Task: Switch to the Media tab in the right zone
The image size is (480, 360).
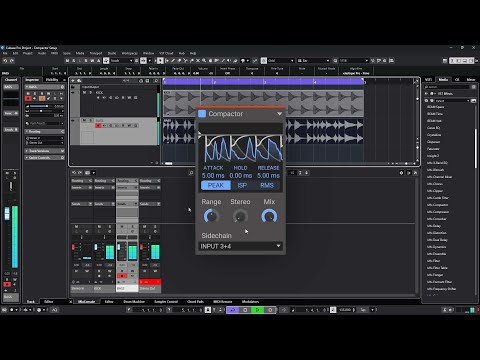Action: point(443,79)
